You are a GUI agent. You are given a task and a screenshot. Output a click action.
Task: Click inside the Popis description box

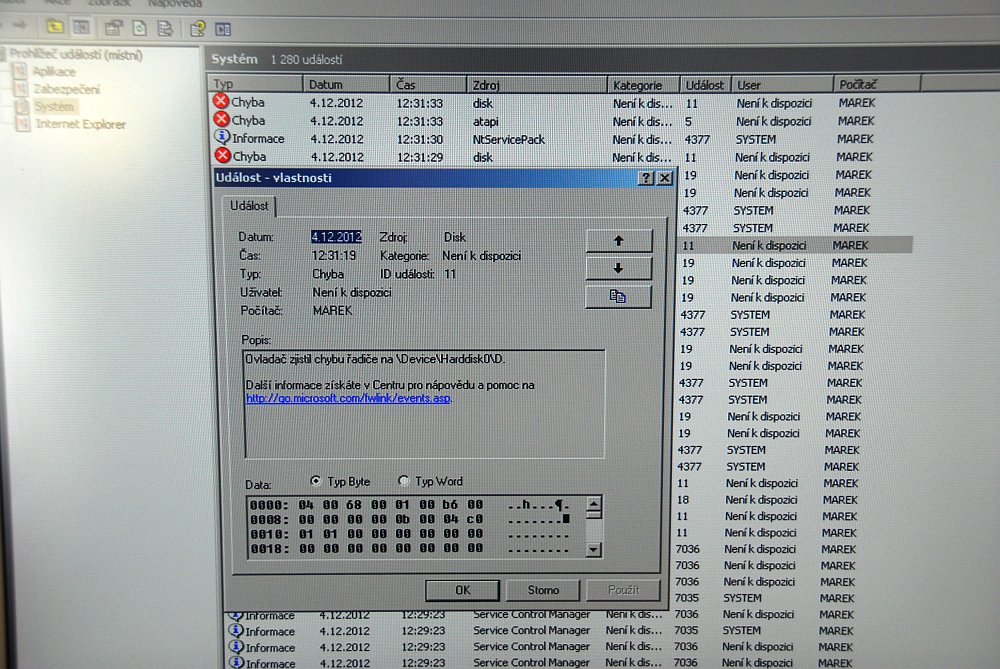[424, 404]
